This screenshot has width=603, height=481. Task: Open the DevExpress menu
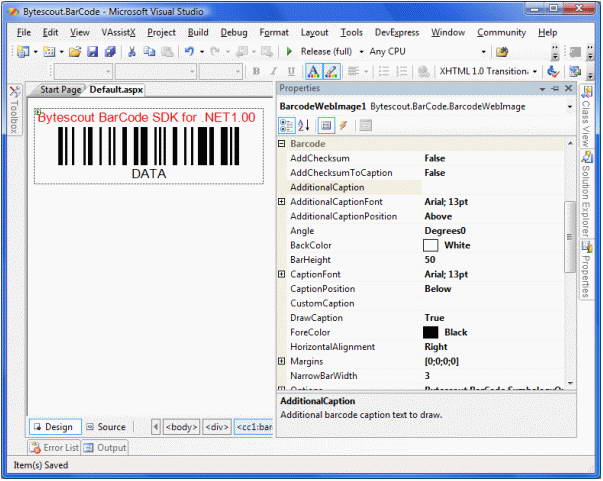397,33
